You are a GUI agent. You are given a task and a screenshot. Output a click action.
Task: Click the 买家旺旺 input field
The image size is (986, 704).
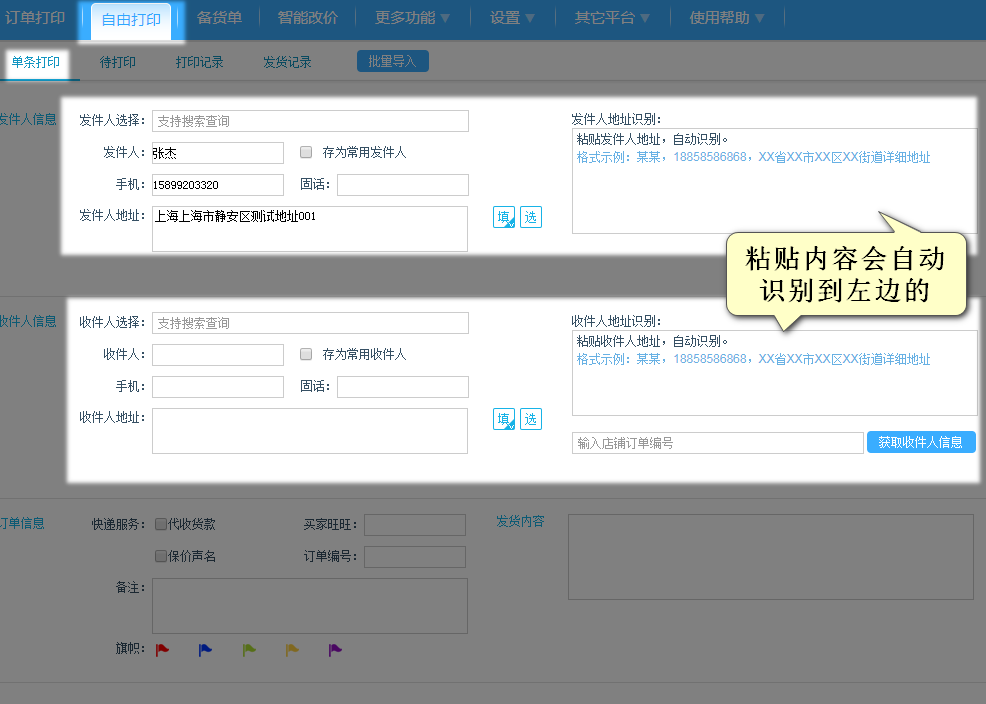pyautogui.click(x=415, y=525)
